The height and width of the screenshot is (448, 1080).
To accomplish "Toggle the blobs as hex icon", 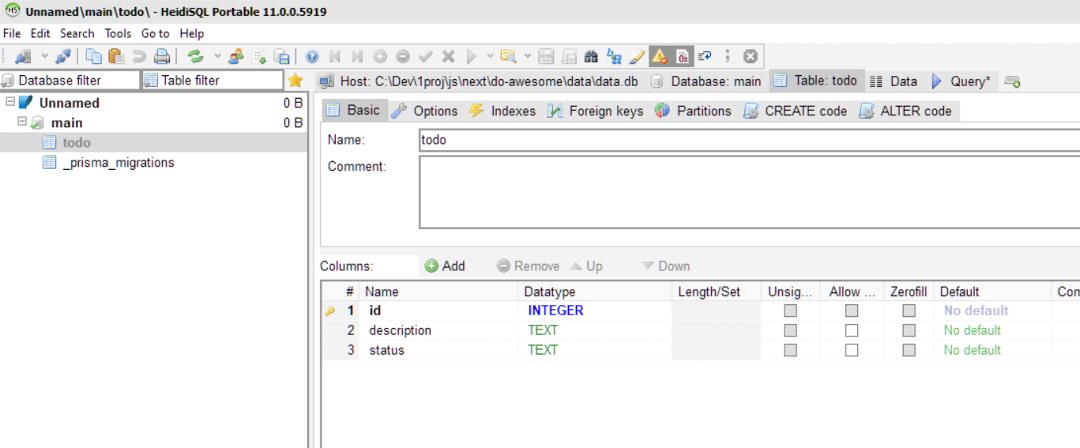I will click(682, 56).
